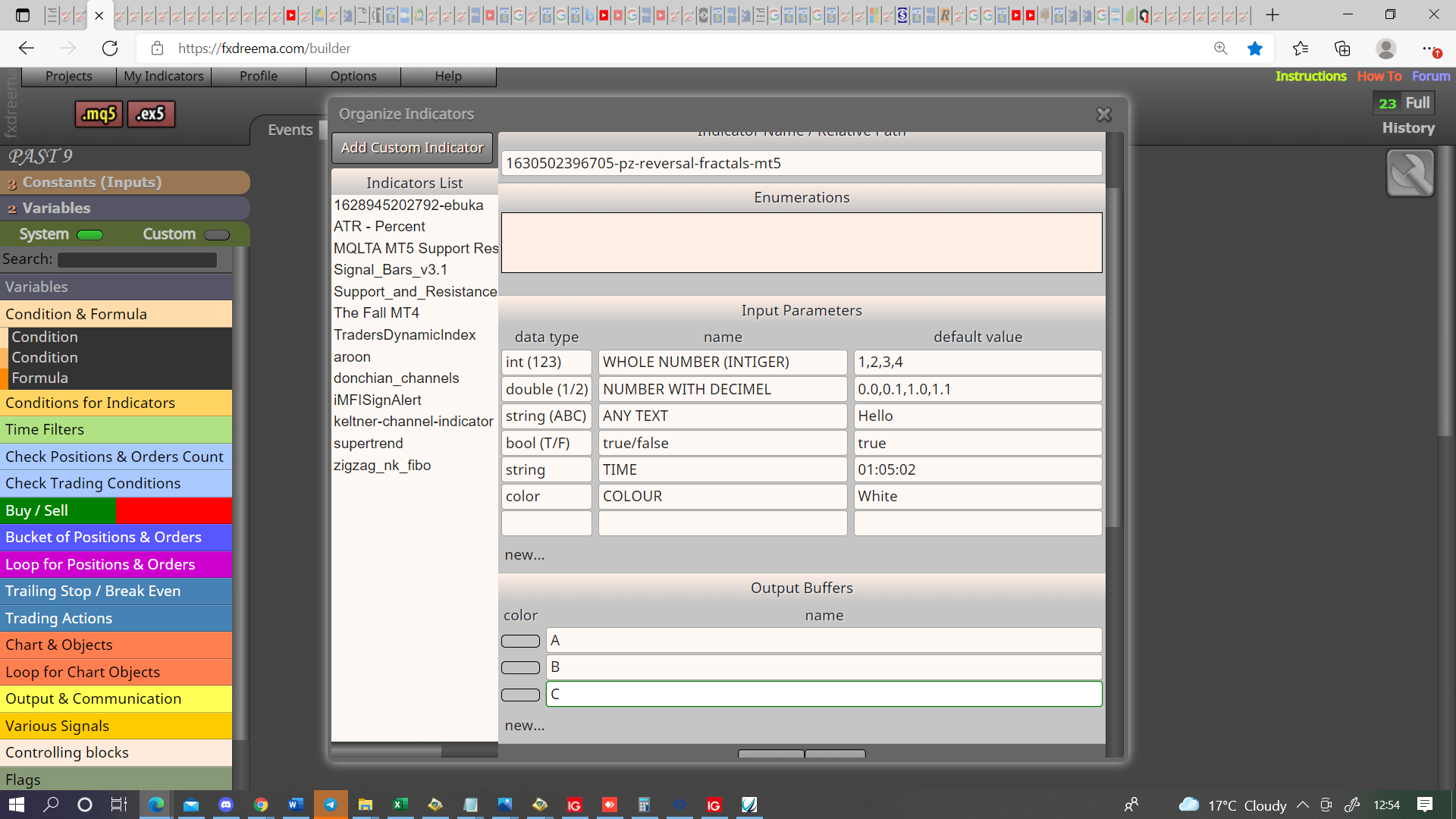Image resolution: width=1456 pixels, height=819 pixels.
Task: Open Telegram from the taskbar
Action: pos(331,805)
